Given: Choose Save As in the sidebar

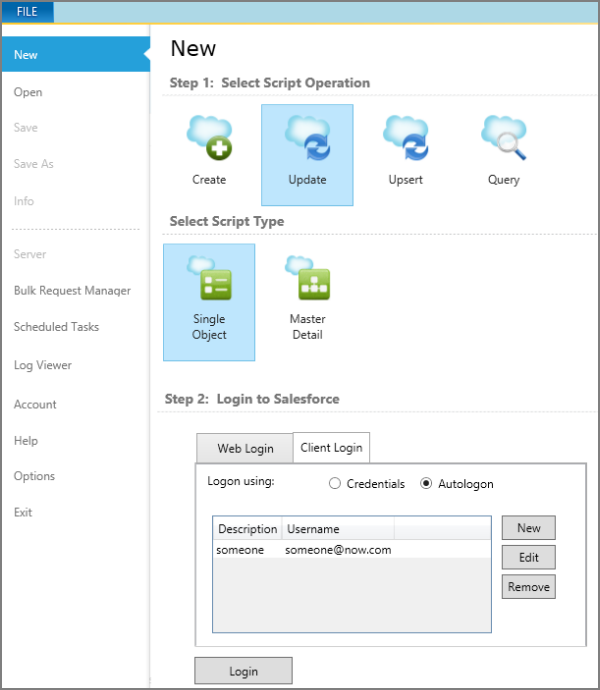Looking at the screenshot, I should (x=33, y=164).
